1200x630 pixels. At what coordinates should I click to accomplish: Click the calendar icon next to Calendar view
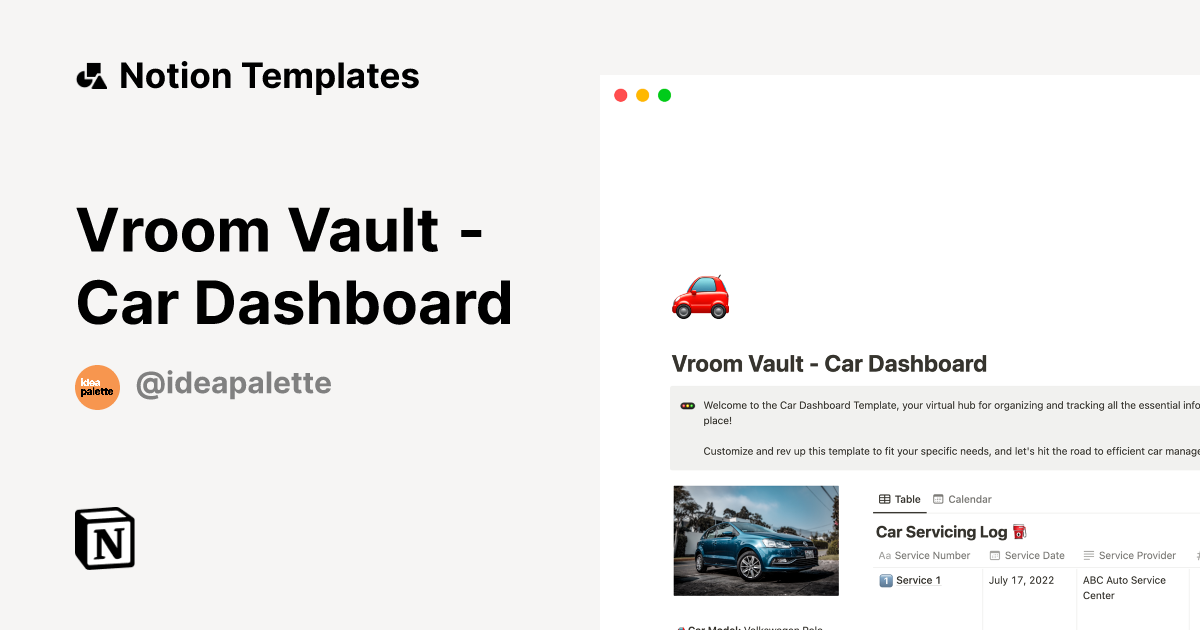[938, 499]
